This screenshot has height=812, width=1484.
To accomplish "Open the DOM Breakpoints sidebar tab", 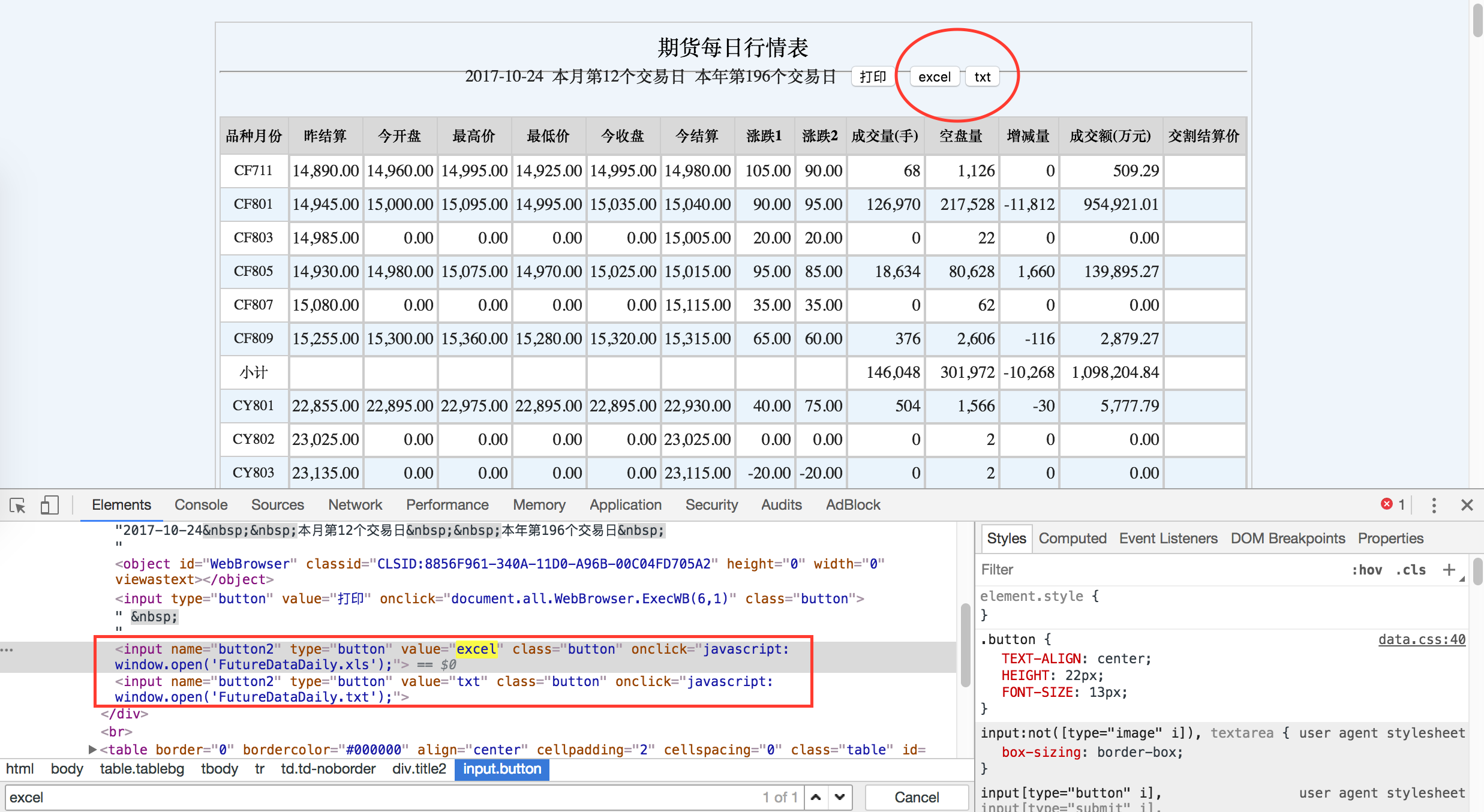I will [1288, 539].
